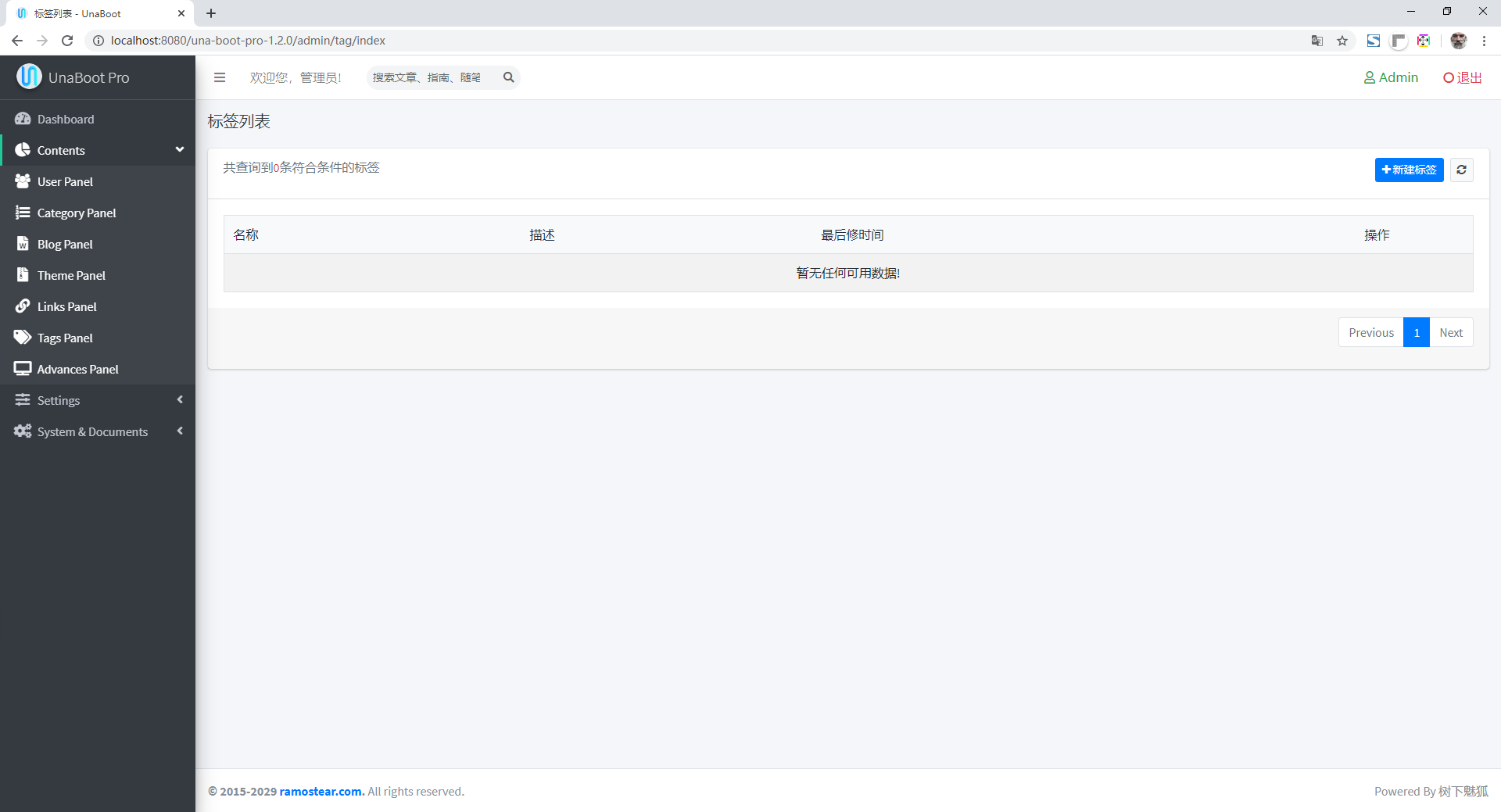Open Links Panel menu item
Image resolution: width=1501 pixels, height=812 pixels.
click(98, 306)
